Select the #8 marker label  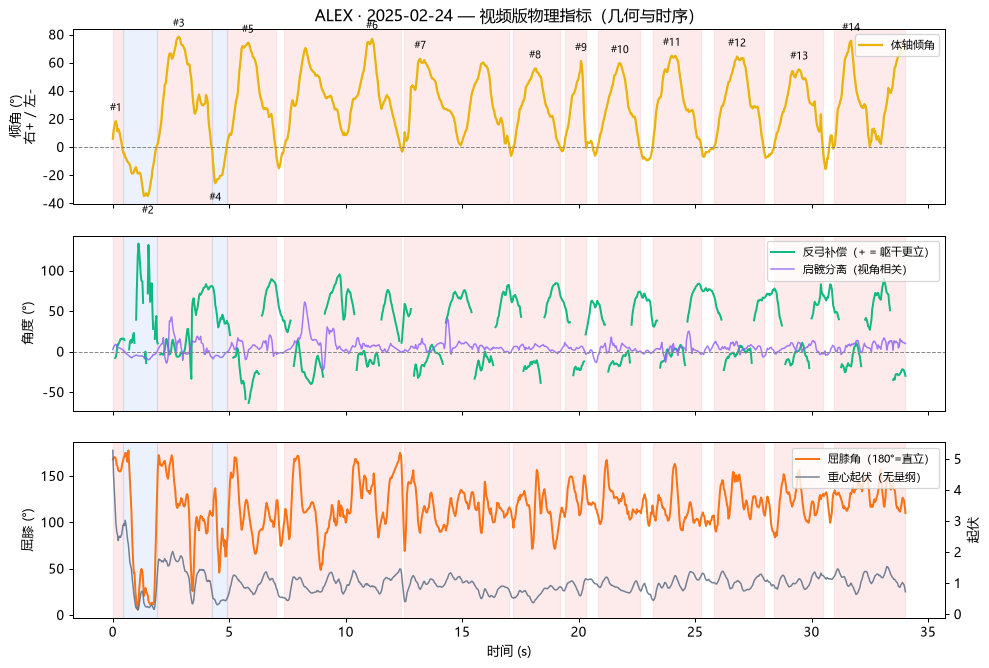(x=535, y=54)
